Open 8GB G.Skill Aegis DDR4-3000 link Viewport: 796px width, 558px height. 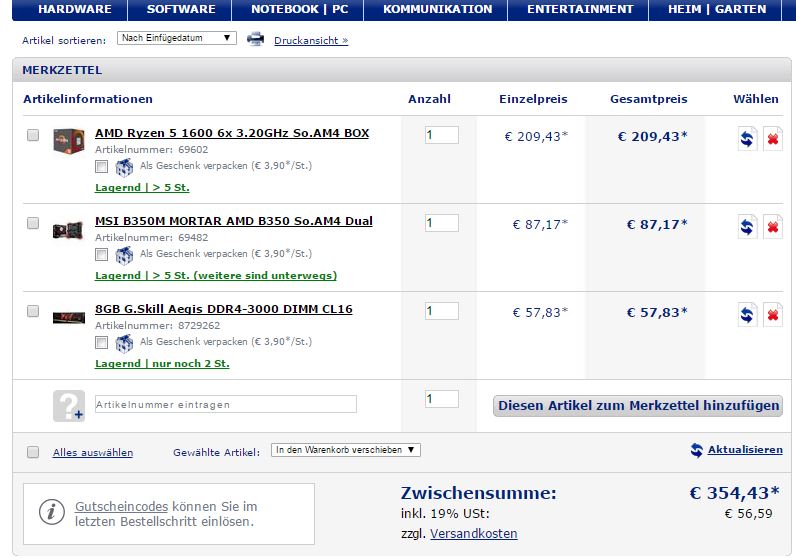pyautogui.click(x=224, y=309)
